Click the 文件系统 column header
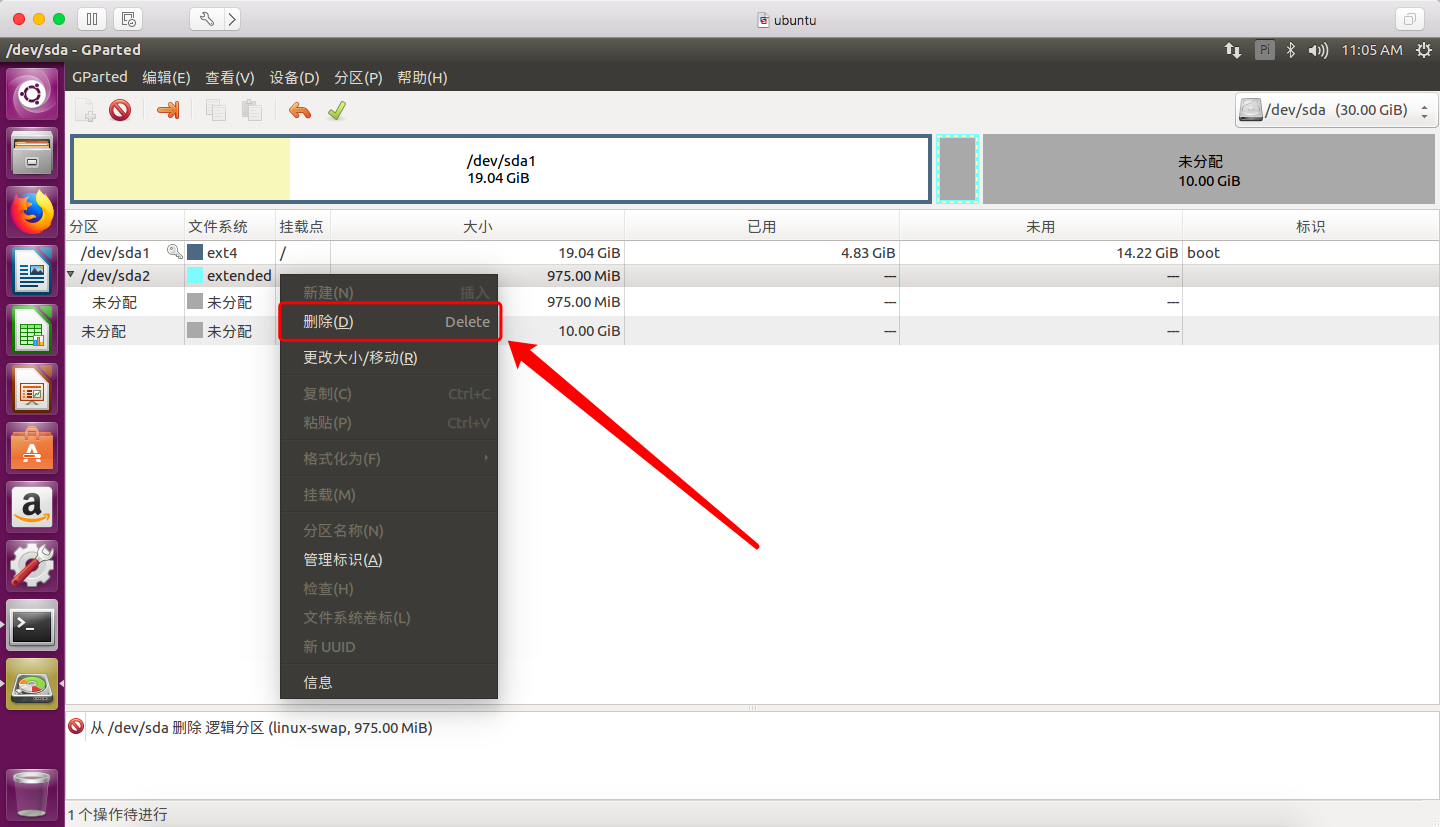This screenshot has width=1440, height=827. [x=230, y=227]
